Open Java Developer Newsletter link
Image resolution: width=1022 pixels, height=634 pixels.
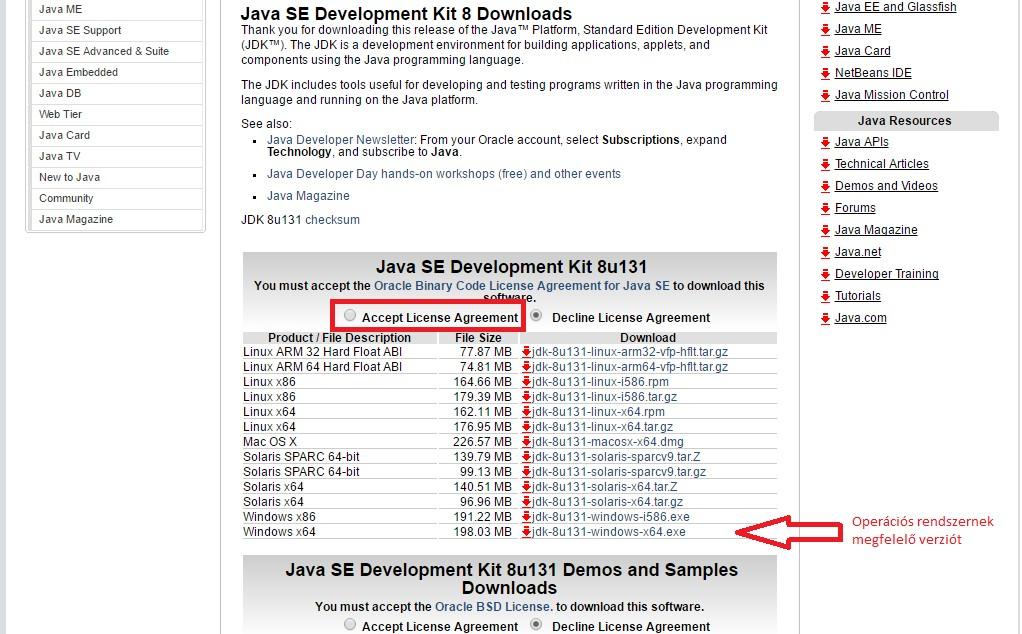(340, 139)
